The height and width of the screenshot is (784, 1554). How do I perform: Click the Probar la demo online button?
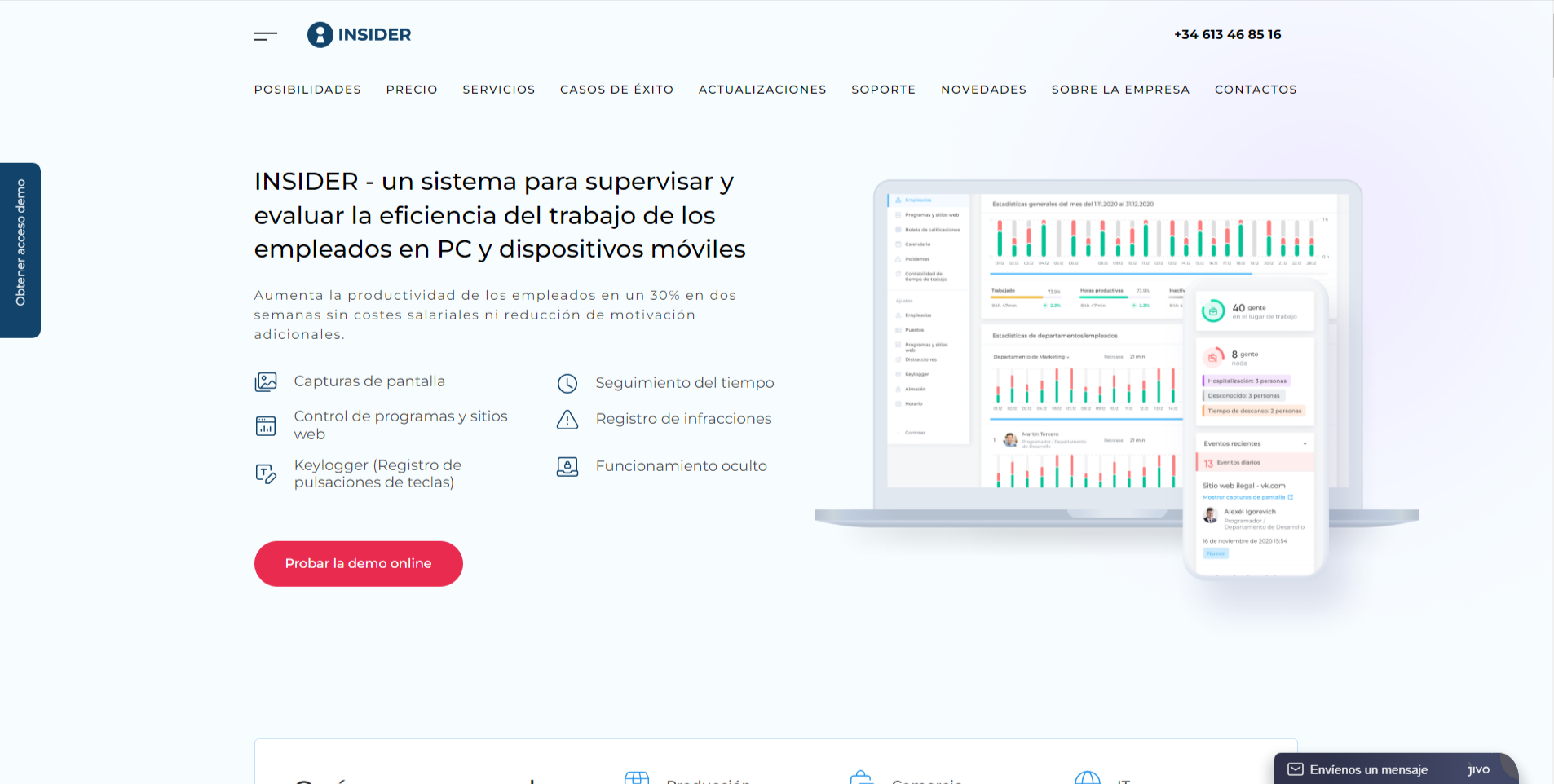pos(358,564)
